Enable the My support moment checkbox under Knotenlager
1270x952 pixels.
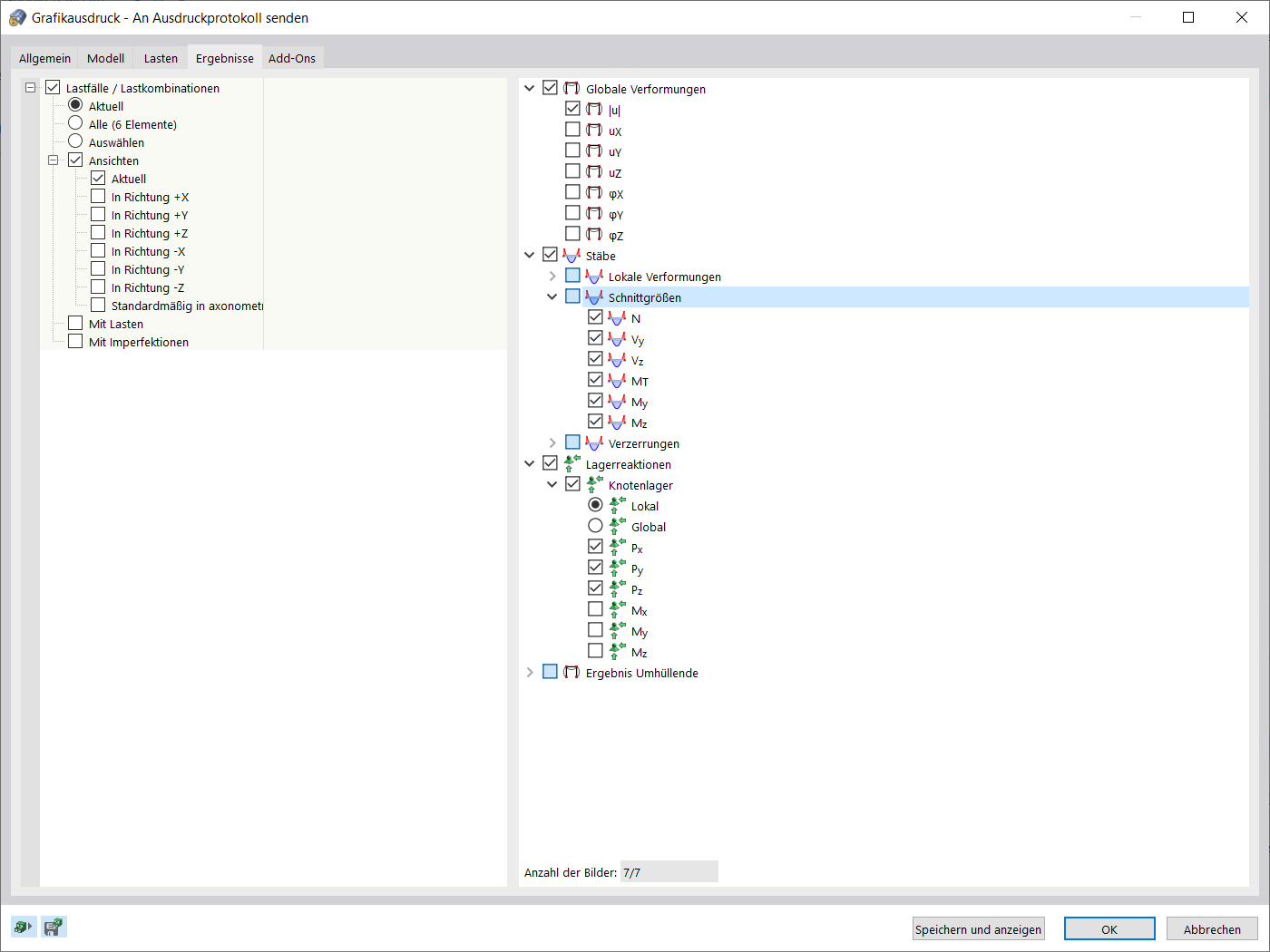tap(595, 630)
